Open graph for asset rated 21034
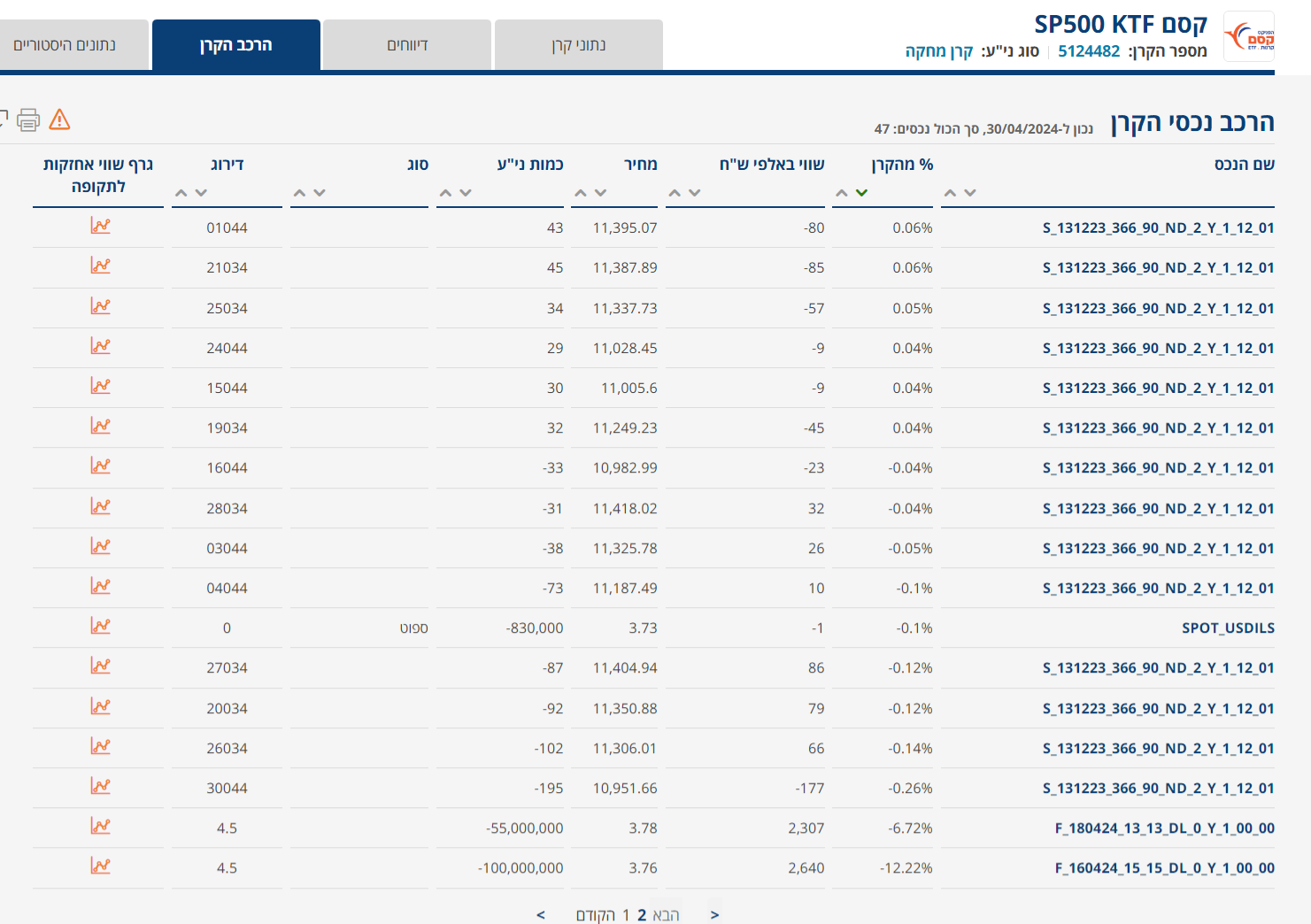This screenshot has height=924, width=1311. coord(102,266)
